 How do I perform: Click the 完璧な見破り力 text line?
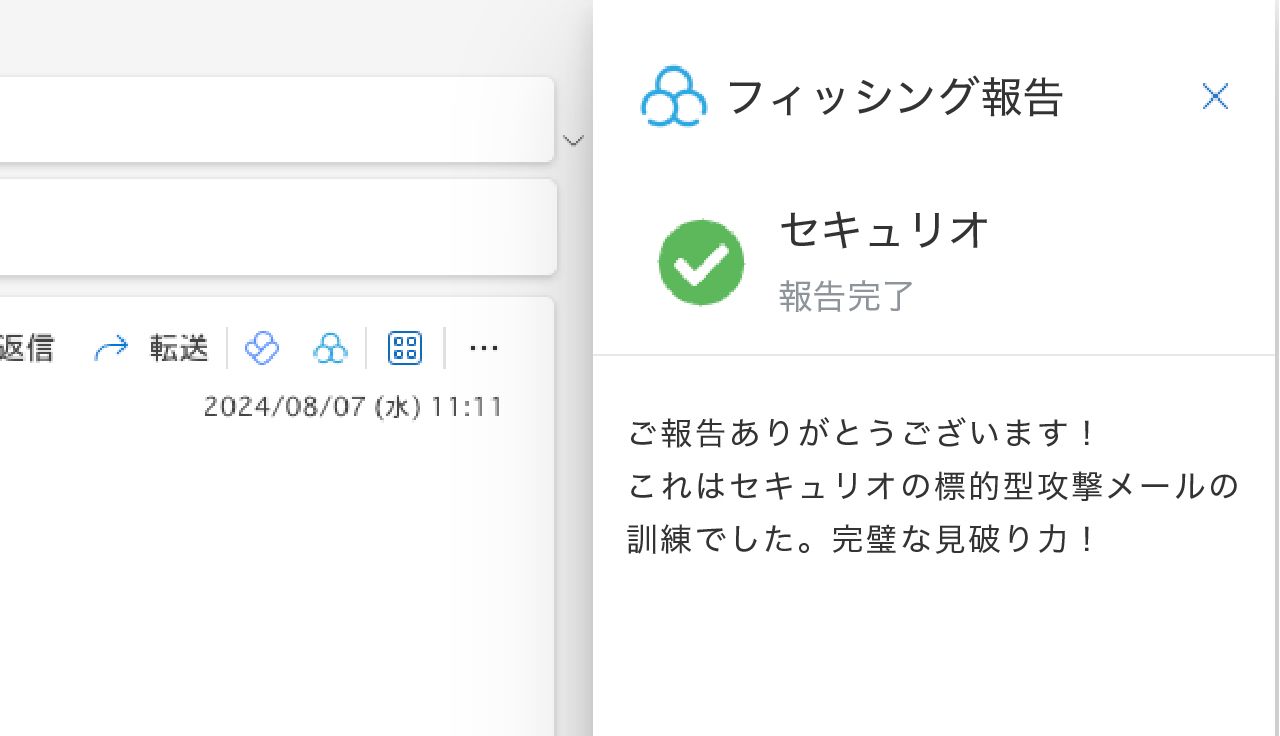coord(864,540)
